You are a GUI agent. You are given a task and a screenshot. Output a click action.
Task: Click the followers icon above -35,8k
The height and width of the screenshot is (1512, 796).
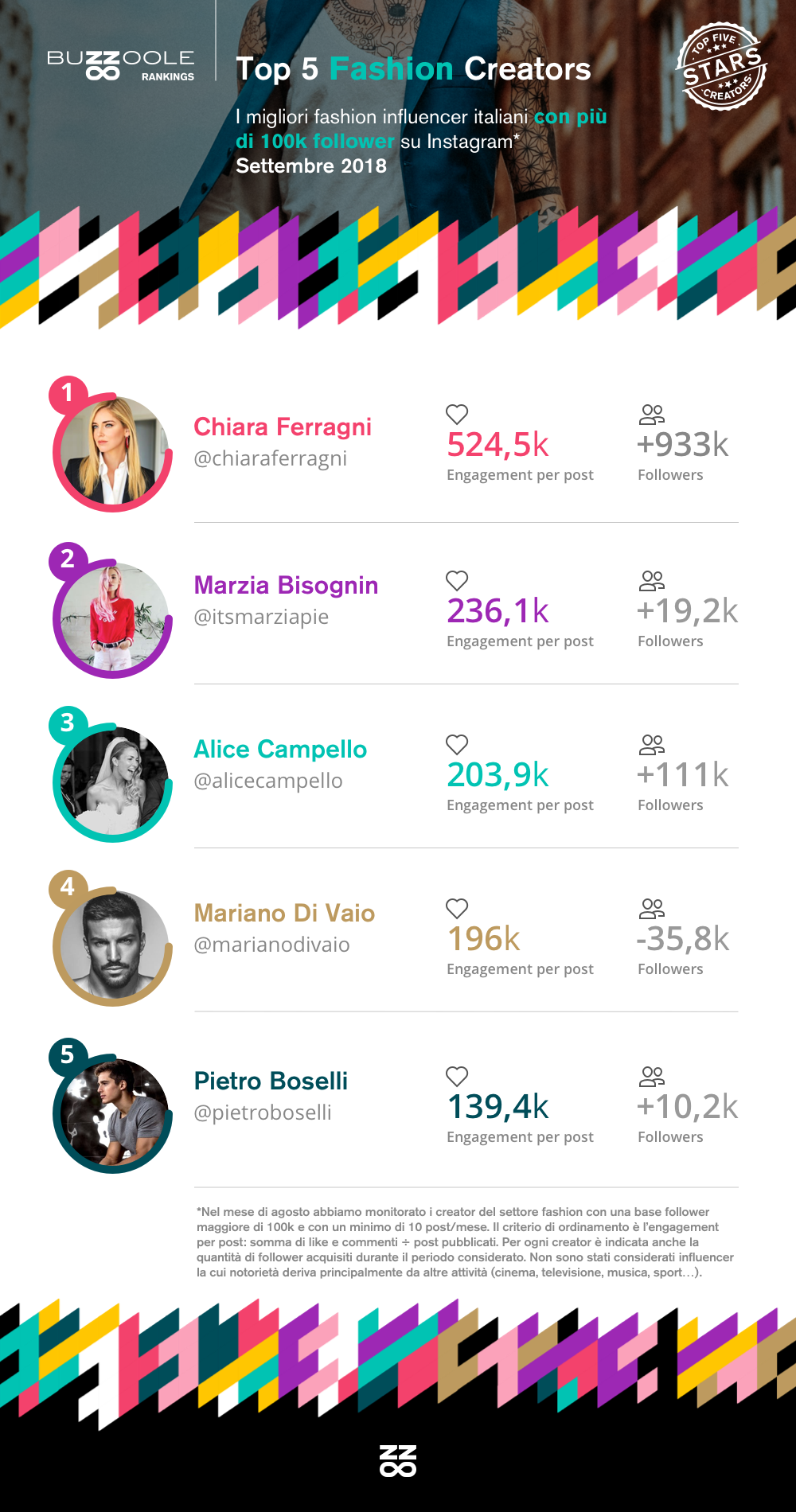651,908
